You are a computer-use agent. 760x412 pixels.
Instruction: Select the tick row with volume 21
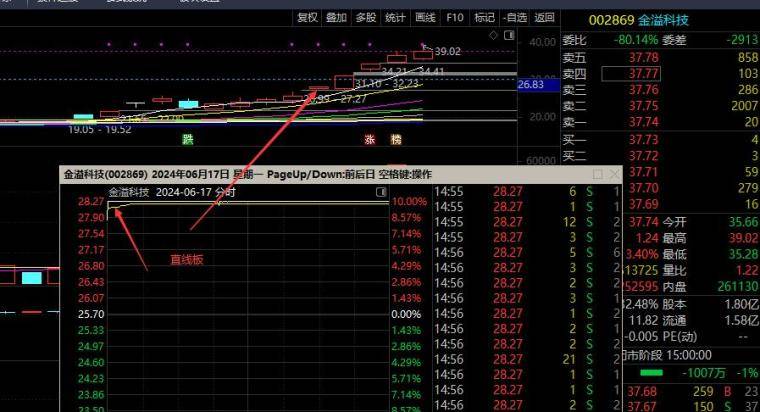[x=527, y=360]
